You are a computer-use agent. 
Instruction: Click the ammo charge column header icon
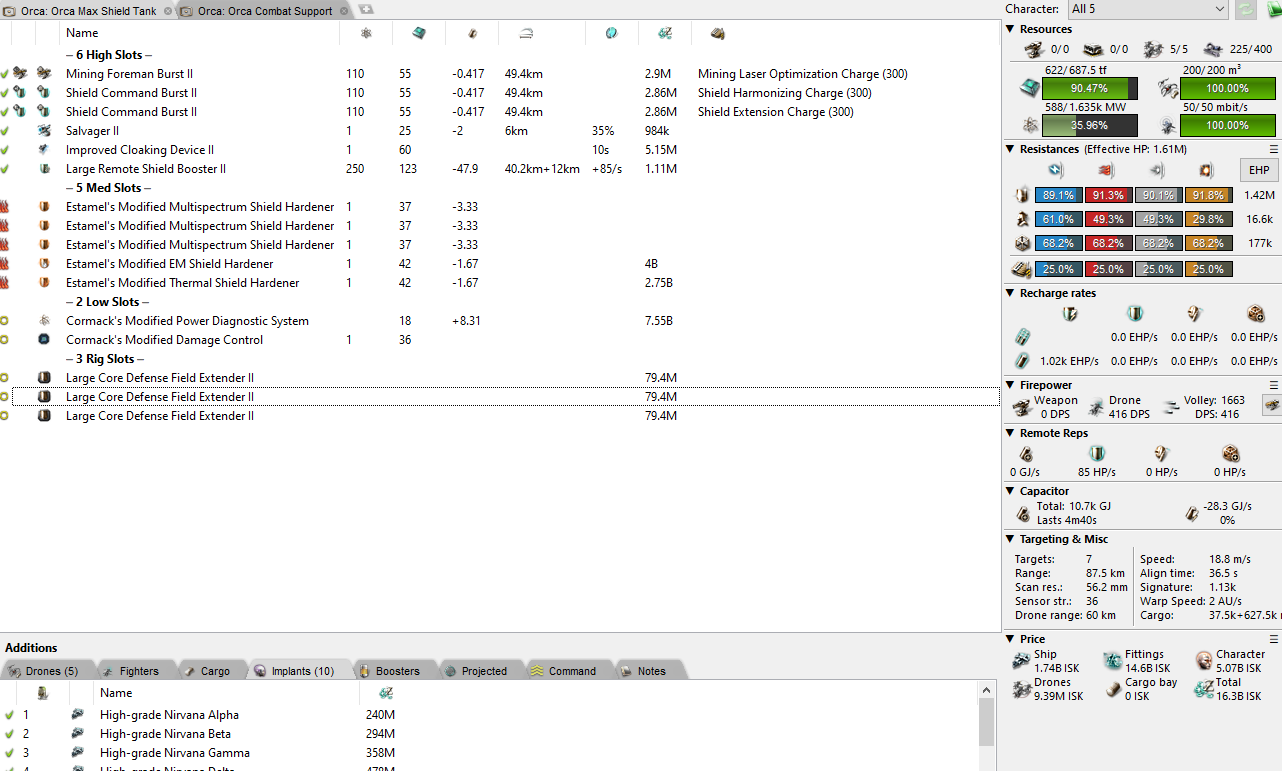click(x=717, y=34)
